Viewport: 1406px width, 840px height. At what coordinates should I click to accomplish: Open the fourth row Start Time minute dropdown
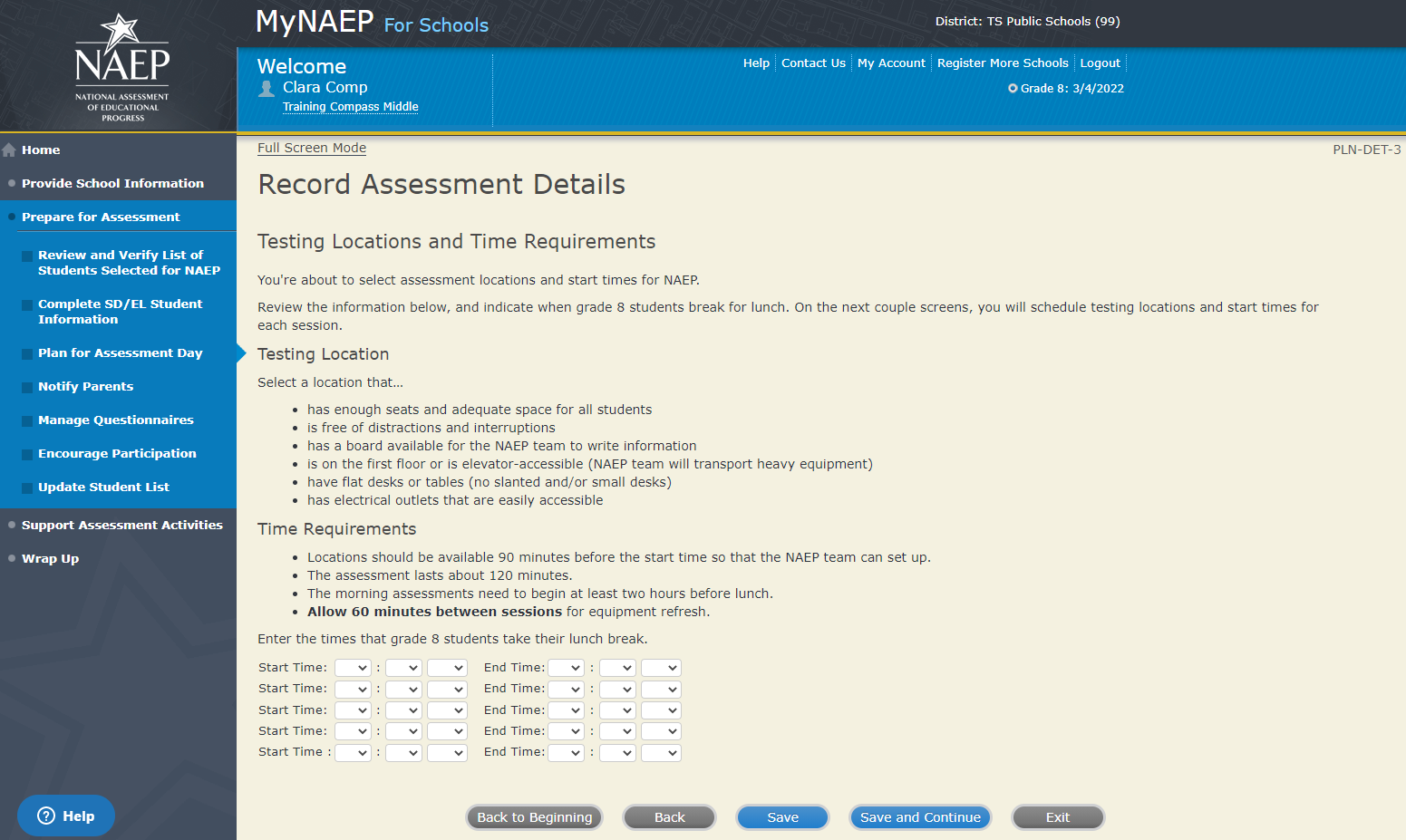click(x=403, y=731)
